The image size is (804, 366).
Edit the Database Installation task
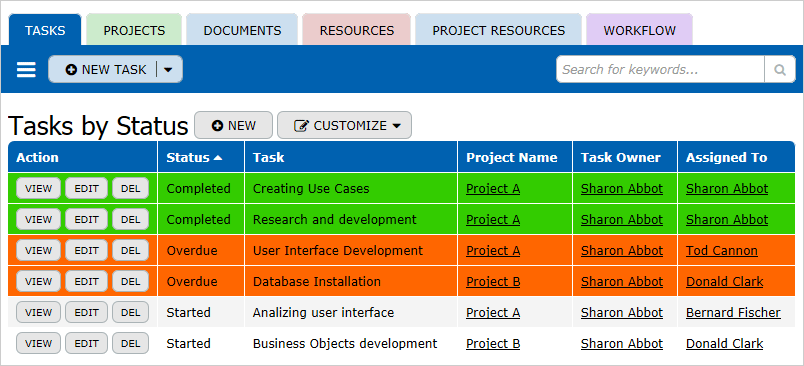click(86, 281)
